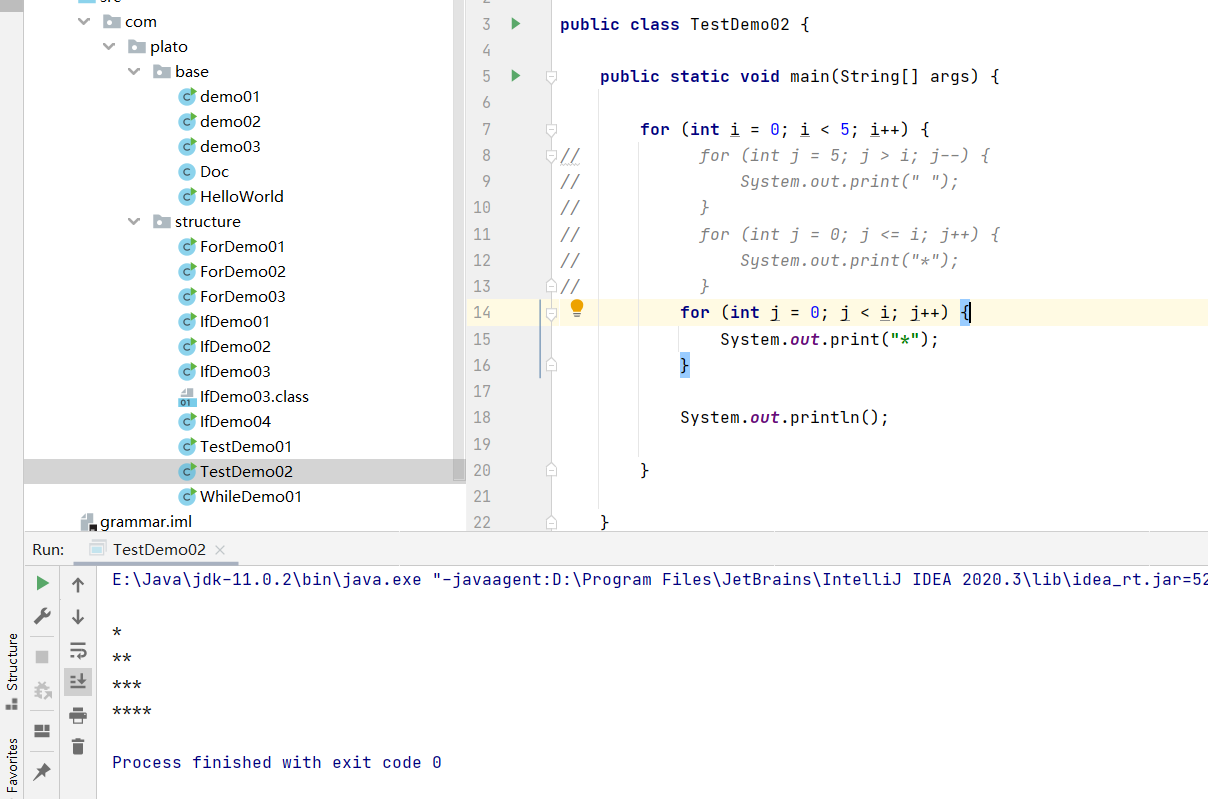Image resolution: width=1208 pixels, height=799 pixels.
Task: Open run configuration wrench settings
Action: (42, 616)
